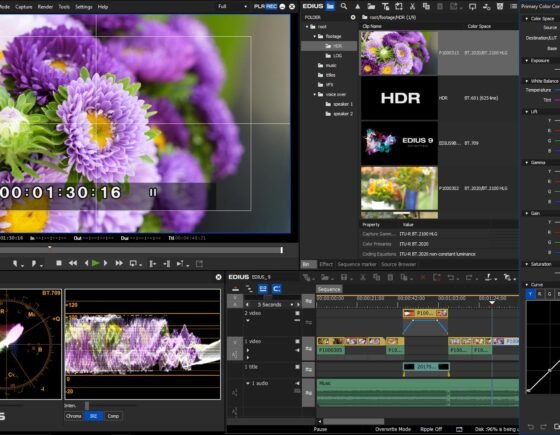Viewport: 560px width, 435px height.
Task: Toggle the lock square on 2 video track
Action: (x=297, y=313)
